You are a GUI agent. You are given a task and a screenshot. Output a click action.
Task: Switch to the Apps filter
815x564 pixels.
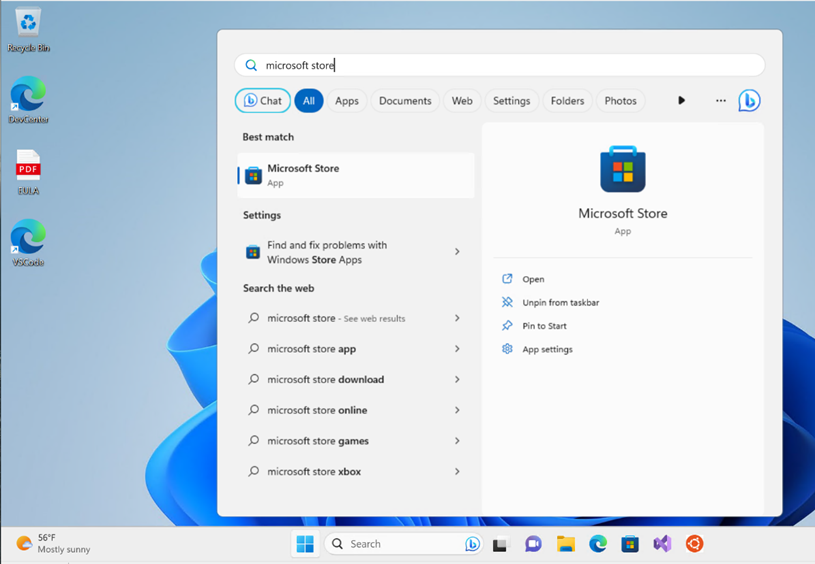(x=347, y=101)
